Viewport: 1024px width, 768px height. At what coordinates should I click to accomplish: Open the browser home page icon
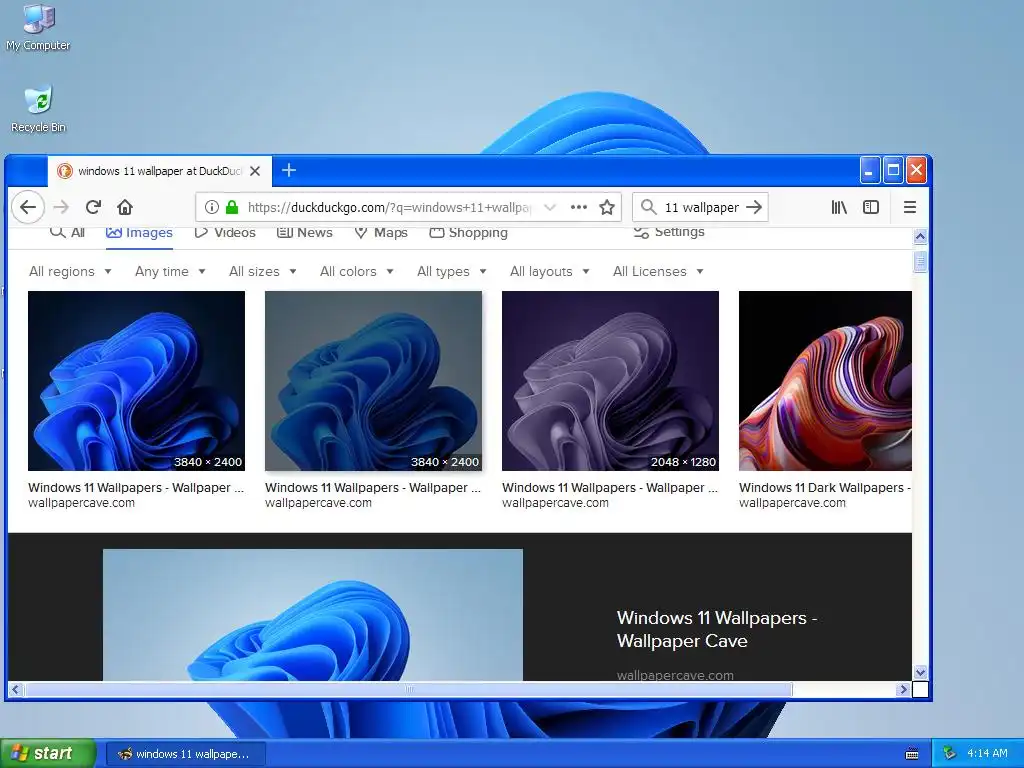pos(125,208)
